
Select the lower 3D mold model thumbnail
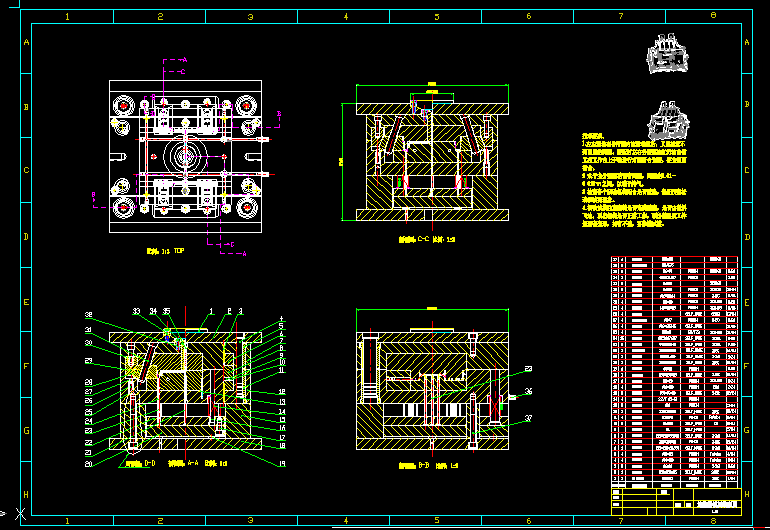[x=668, y=121]
